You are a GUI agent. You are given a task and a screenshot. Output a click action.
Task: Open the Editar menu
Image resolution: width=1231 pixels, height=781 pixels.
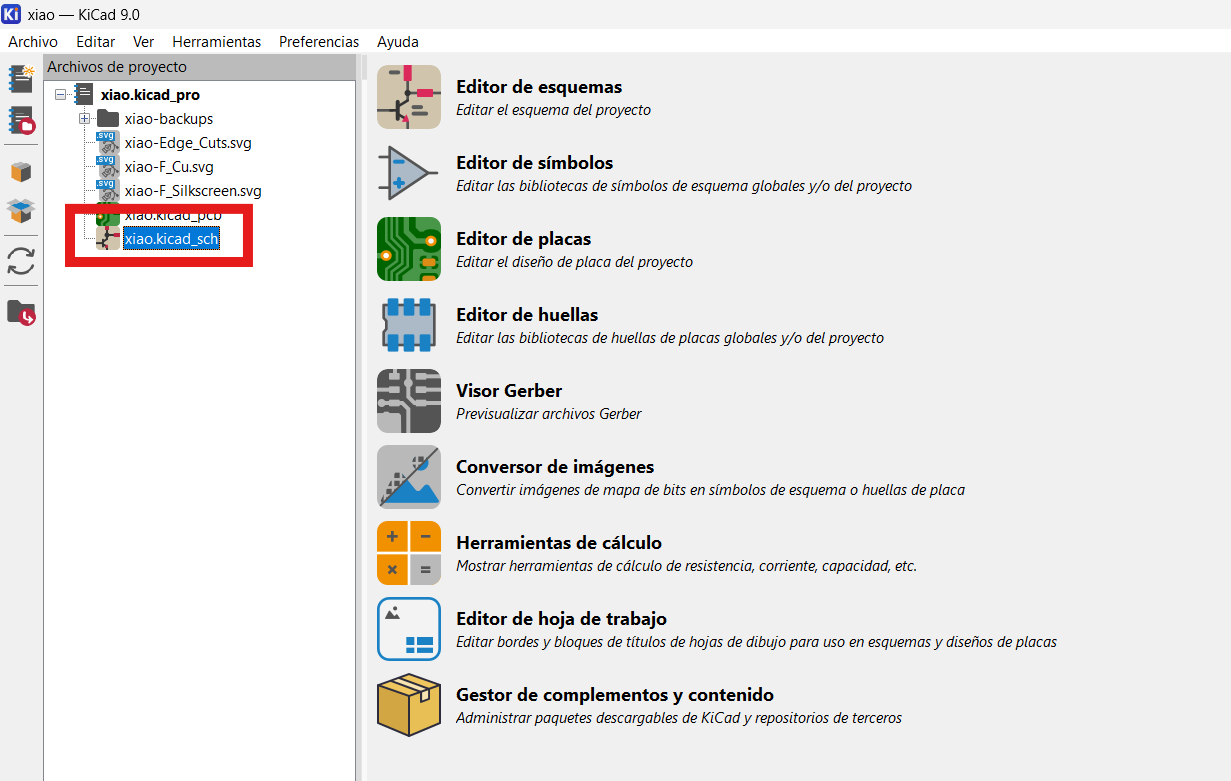tap(96, 42)
